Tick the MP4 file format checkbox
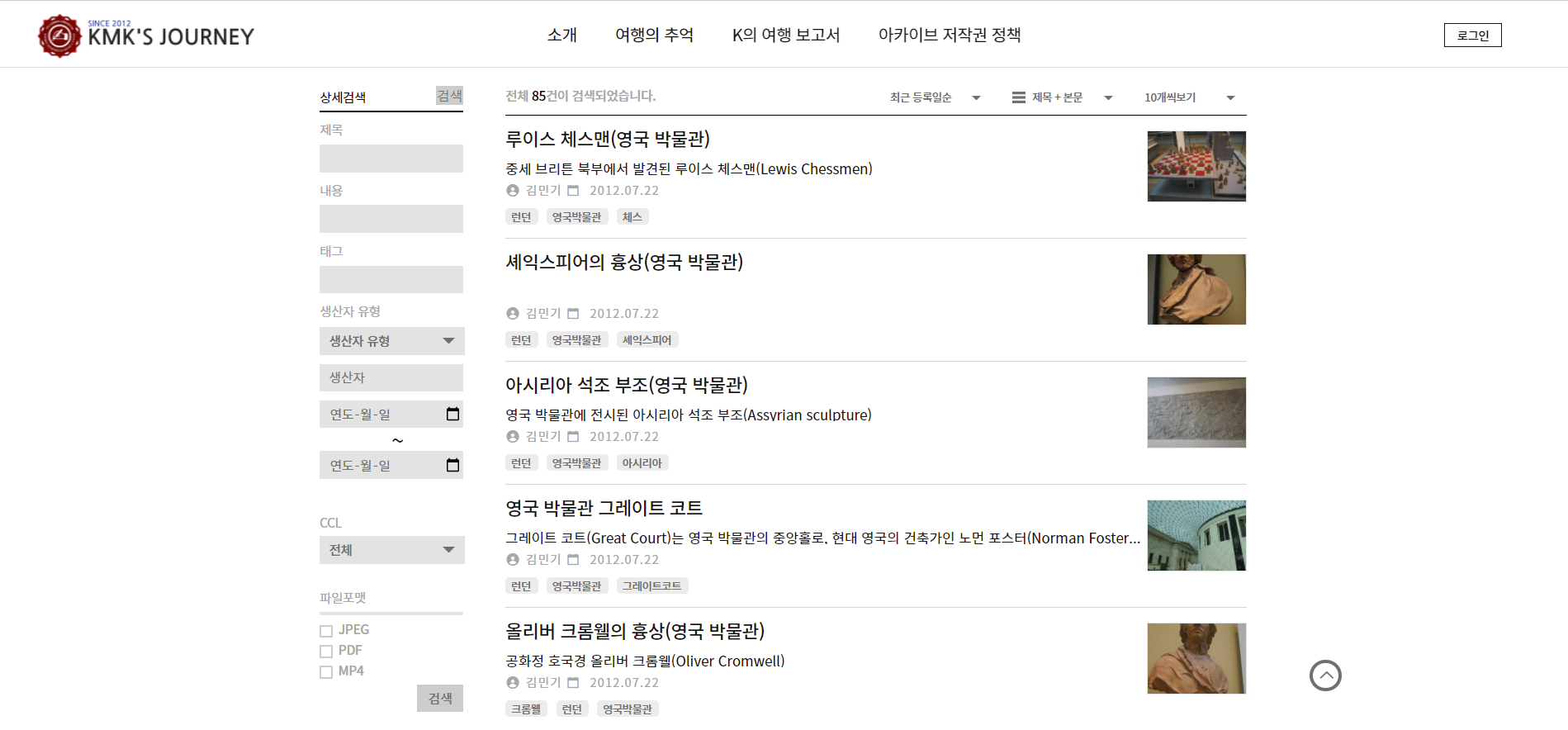This screenshot has width=1568, height=730. point(326,672)
